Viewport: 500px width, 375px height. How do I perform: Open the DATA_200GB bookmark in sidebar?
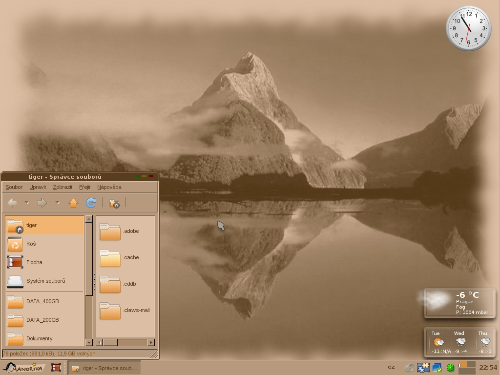pos(45,320)
